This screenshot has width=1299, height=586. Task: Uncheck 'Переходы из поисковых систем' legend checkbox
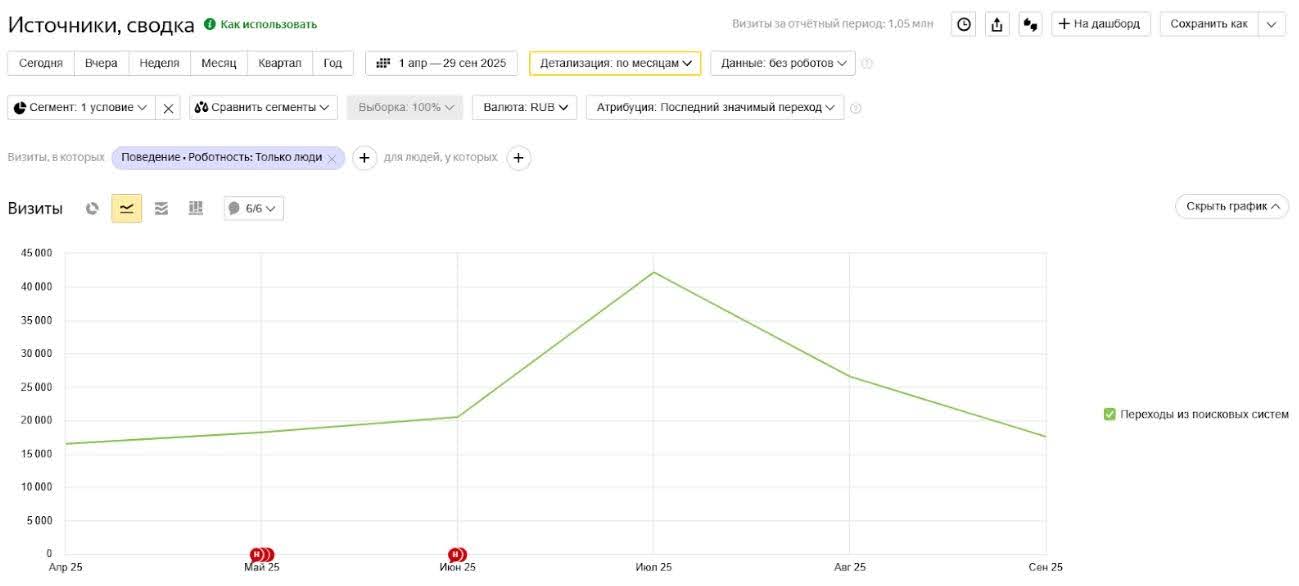(x=1109, y=414)
